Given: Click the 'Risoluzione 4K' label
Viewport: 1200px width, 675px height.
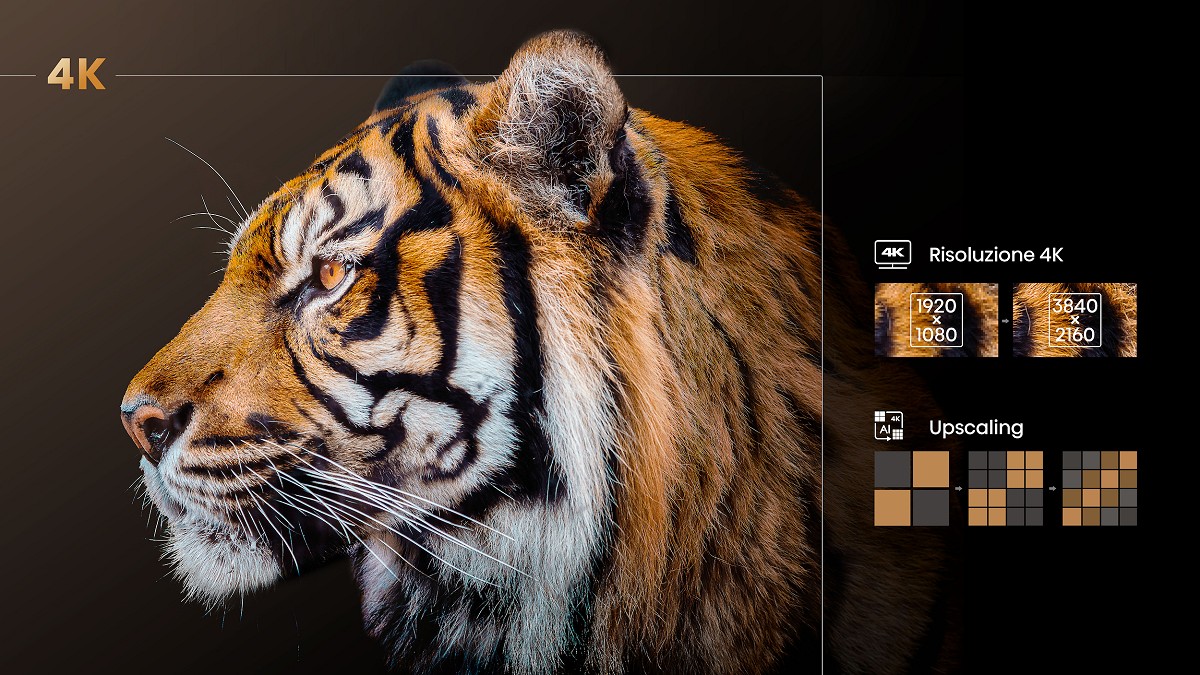Looking at the screenshot, I should 995,255.
